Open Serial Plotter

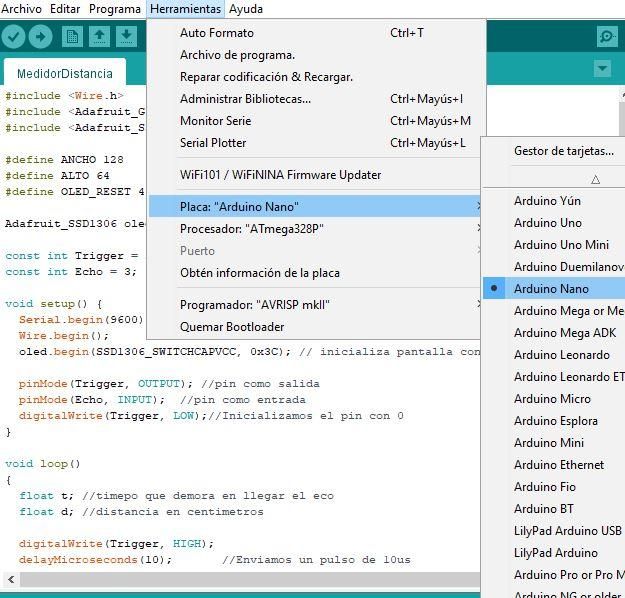click(x=314, y=143)
